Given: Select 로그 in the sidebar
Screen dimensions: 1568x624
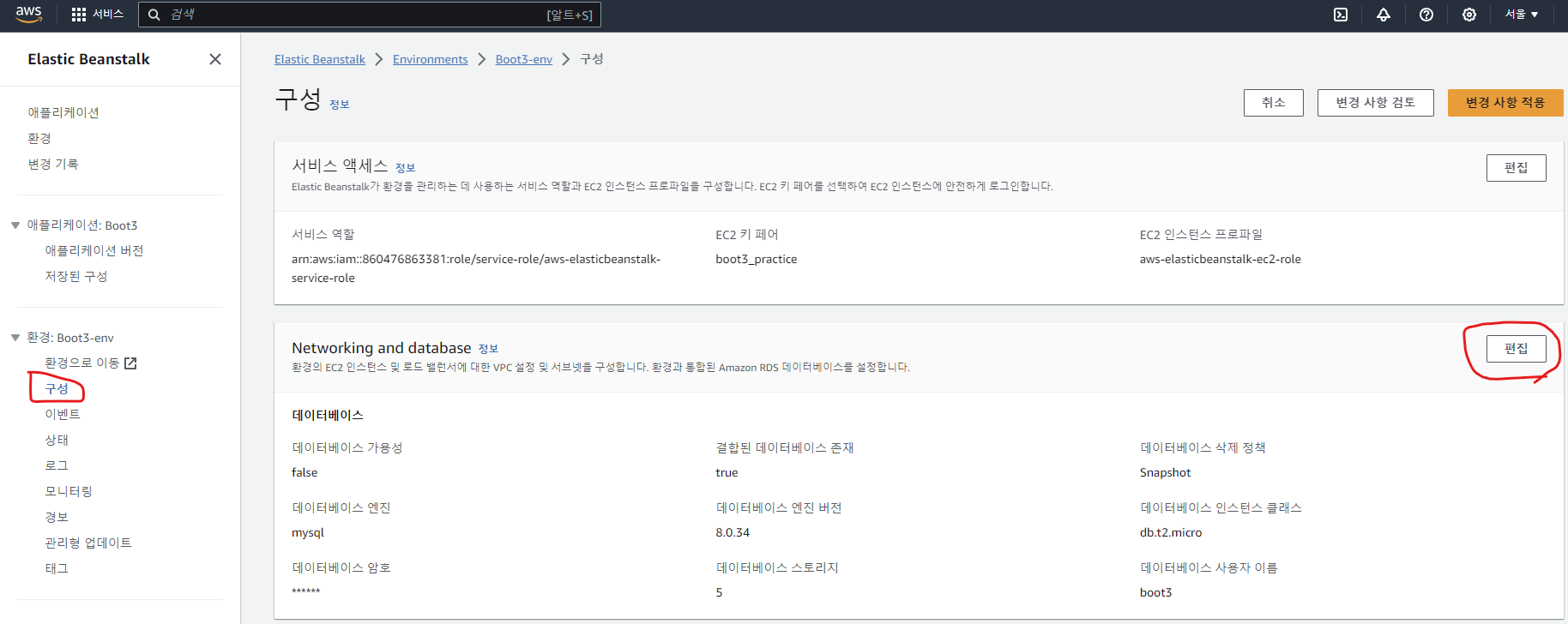Looking at the screenshot, I should click(x=57, y=465).
